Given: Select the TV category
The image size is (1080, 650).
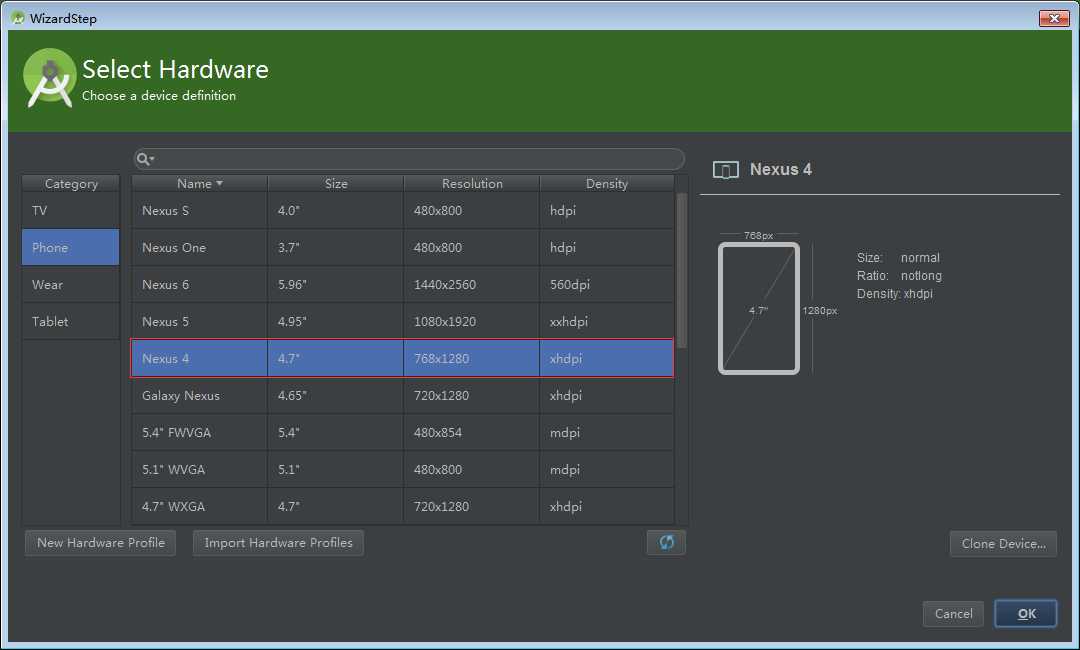Looking at the screenshot, I should [71, 211].
